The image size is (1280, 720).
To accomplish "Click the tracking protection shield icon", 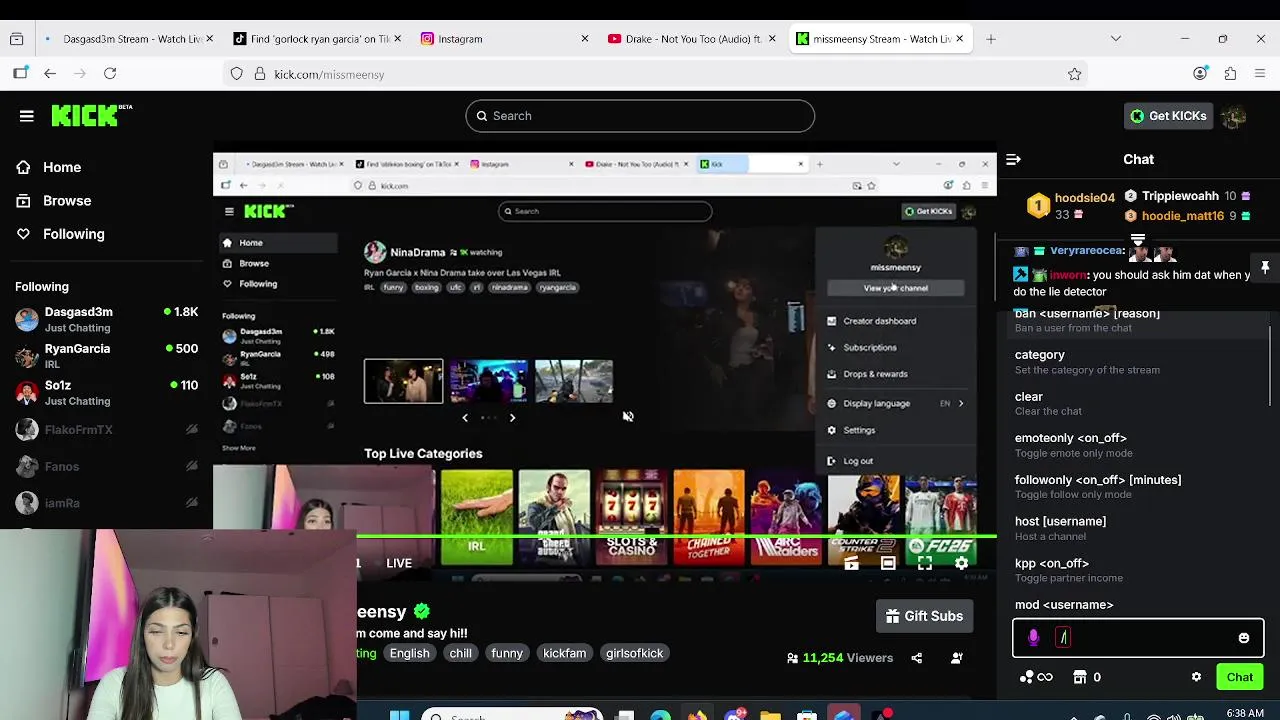I will (x=236, y=74).
